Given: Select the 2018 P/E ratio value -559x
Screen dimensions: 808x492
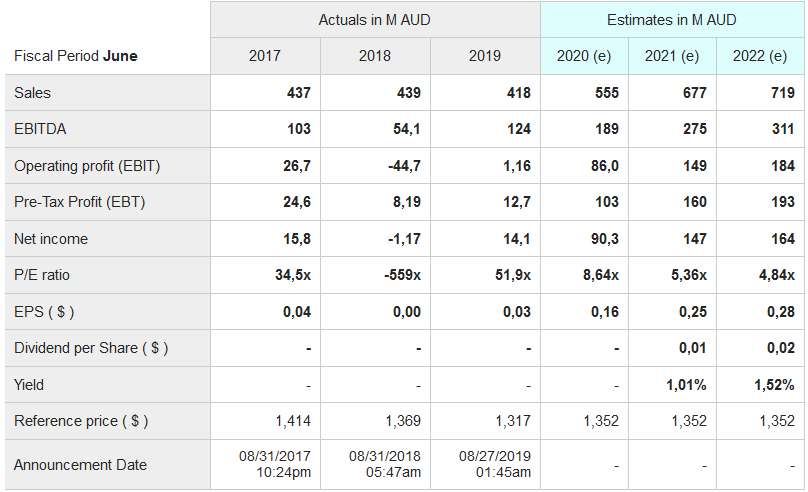Looking at the screenshot, I should coord(402,275).
